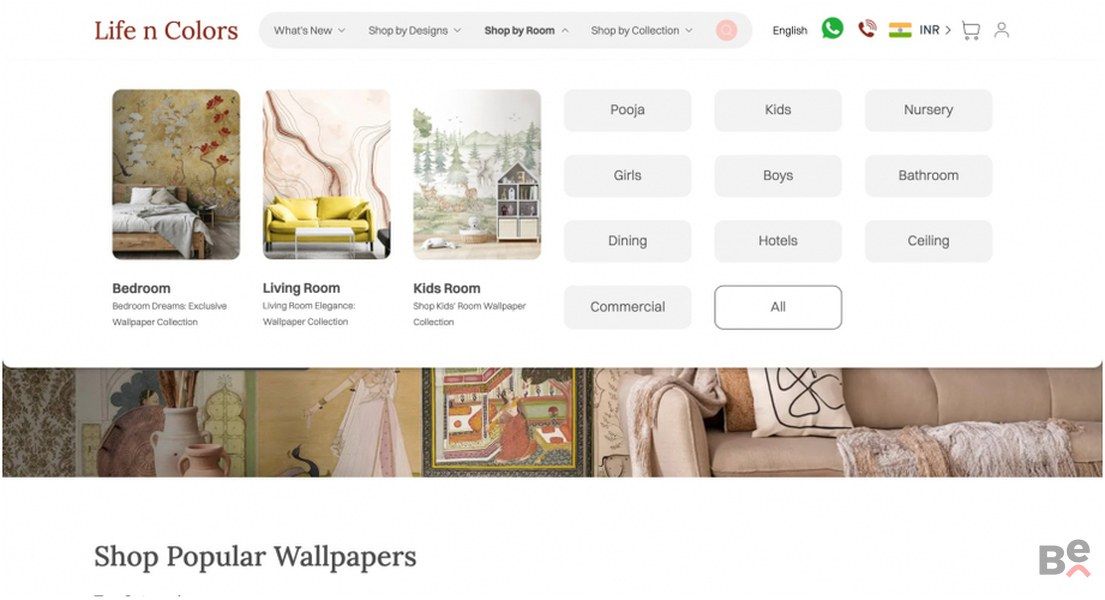Viewport: 1105px width, 600px height.
Task: Open the Bedroom wallpaper thumbnail
Action: tap(176, 174)
